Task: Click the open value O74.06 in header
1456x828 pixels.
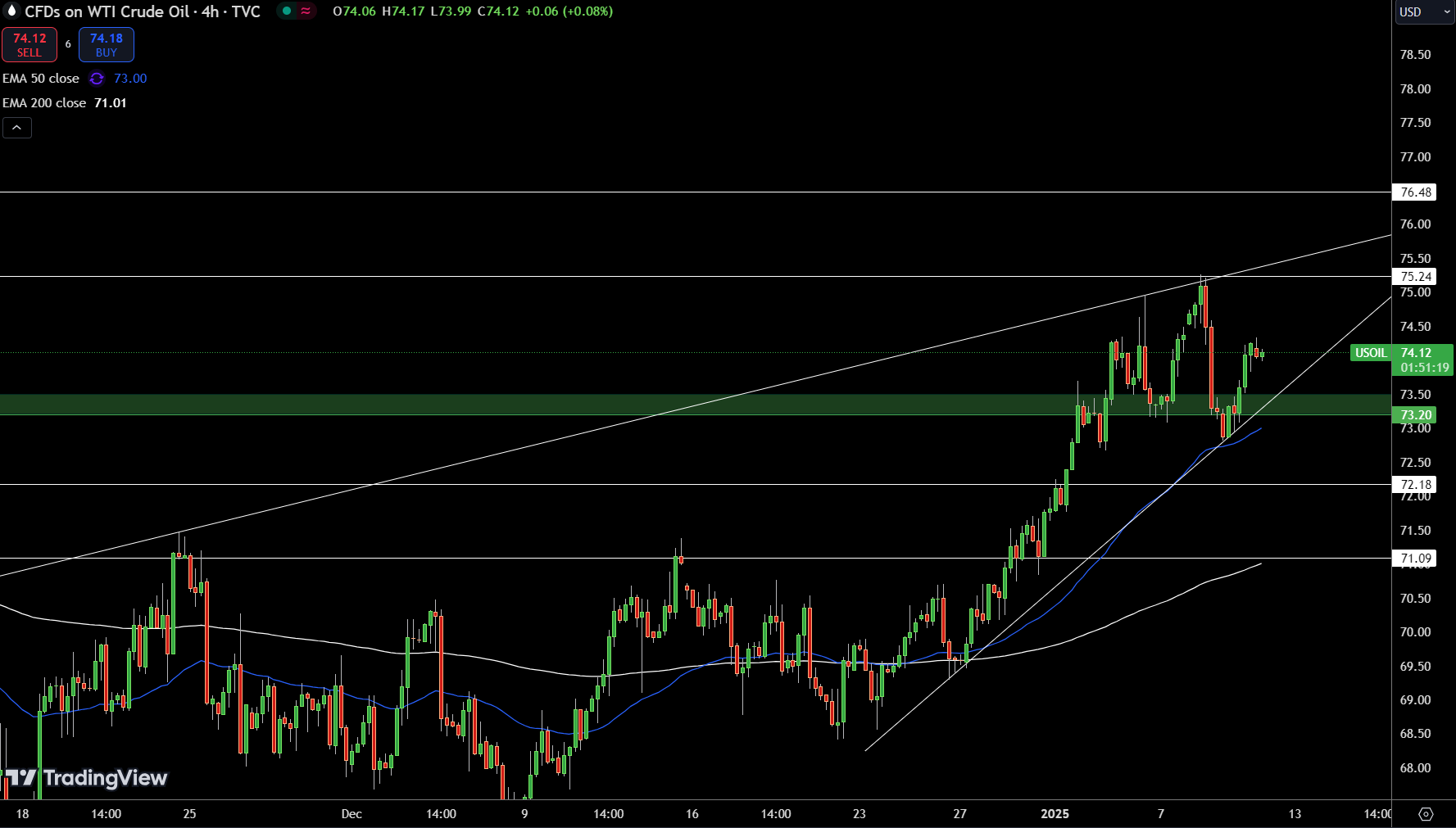Action: [x=354, y=11]
